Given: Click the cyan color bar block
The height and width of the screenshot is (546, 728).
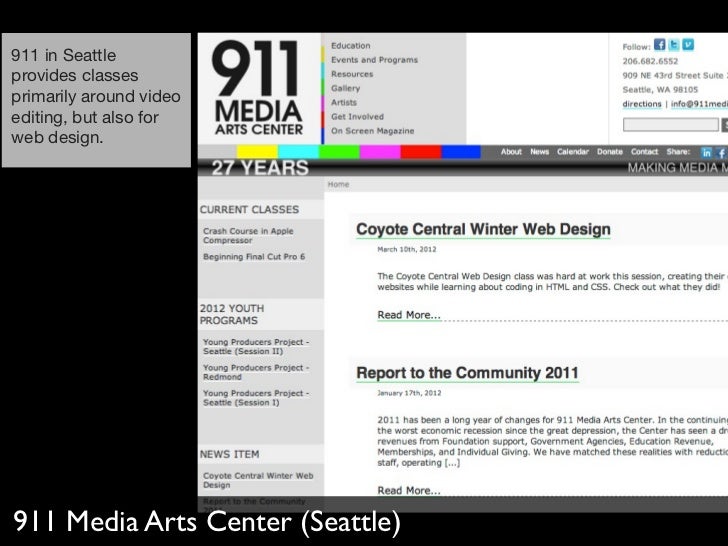Looking at the screenshot, I should [x=298, y=152].
